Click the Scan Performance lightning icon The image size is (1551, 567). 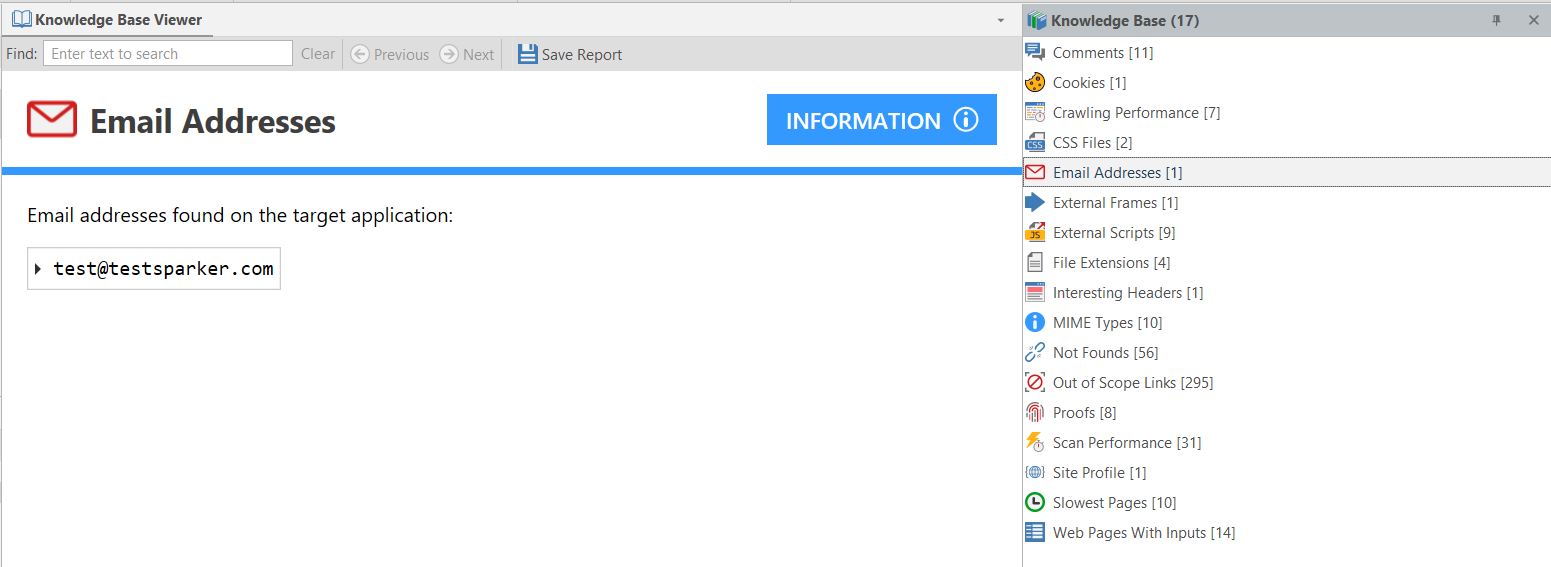click(1035, 443)
